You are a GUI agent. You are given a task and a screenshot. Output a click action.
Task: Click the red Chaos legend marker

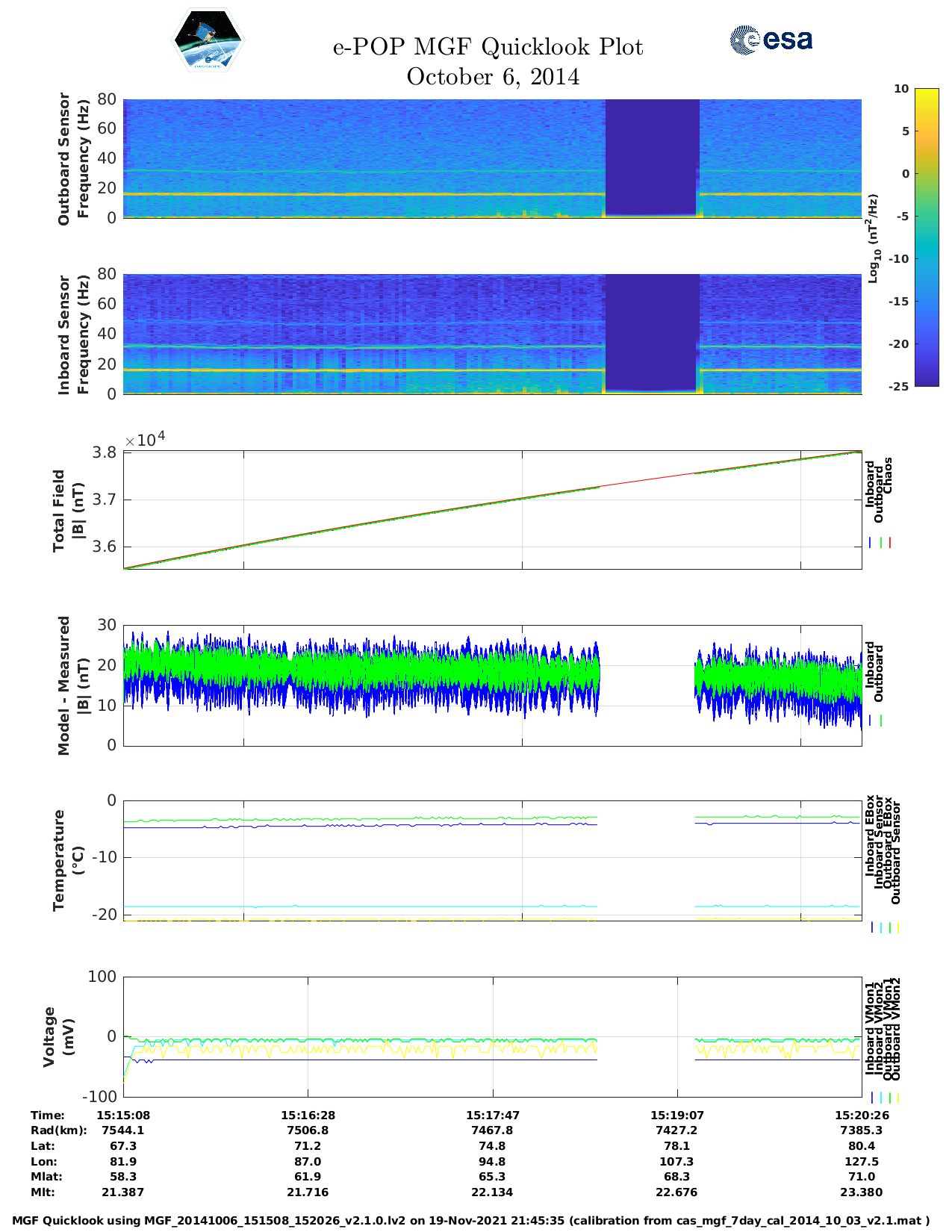click(890, 543)
